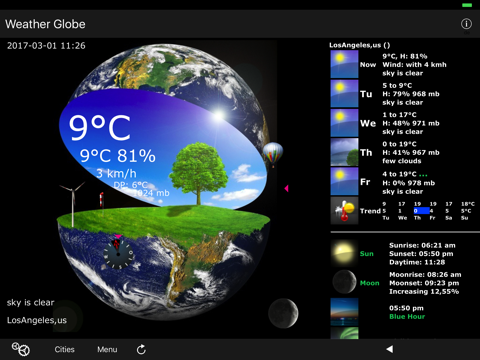Tap 'sky is clear' label bottom left
Viewport: 480px width, 360px height.
coord(30,303)
